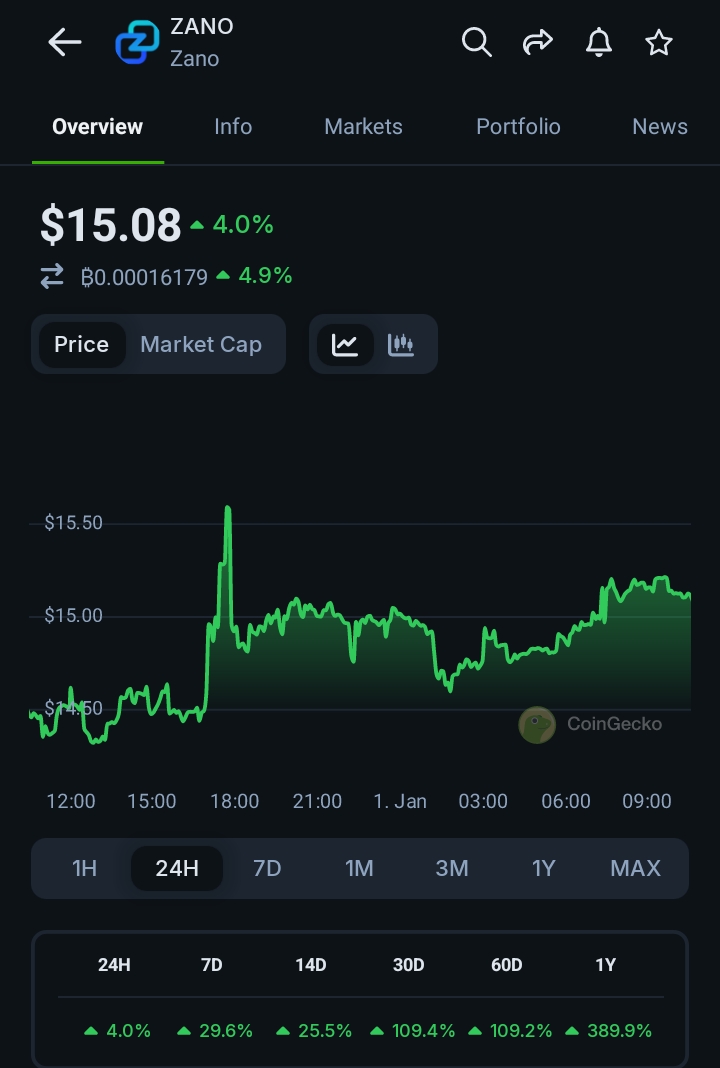Switch to line chart view icon
This screenshot has height=1068, width=720.
(345, 344)
